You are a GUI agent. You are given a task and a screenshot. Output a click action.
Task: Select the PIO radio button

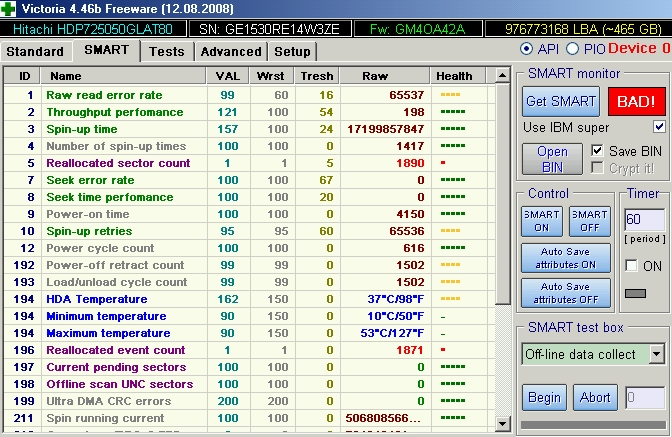[572, 49]
